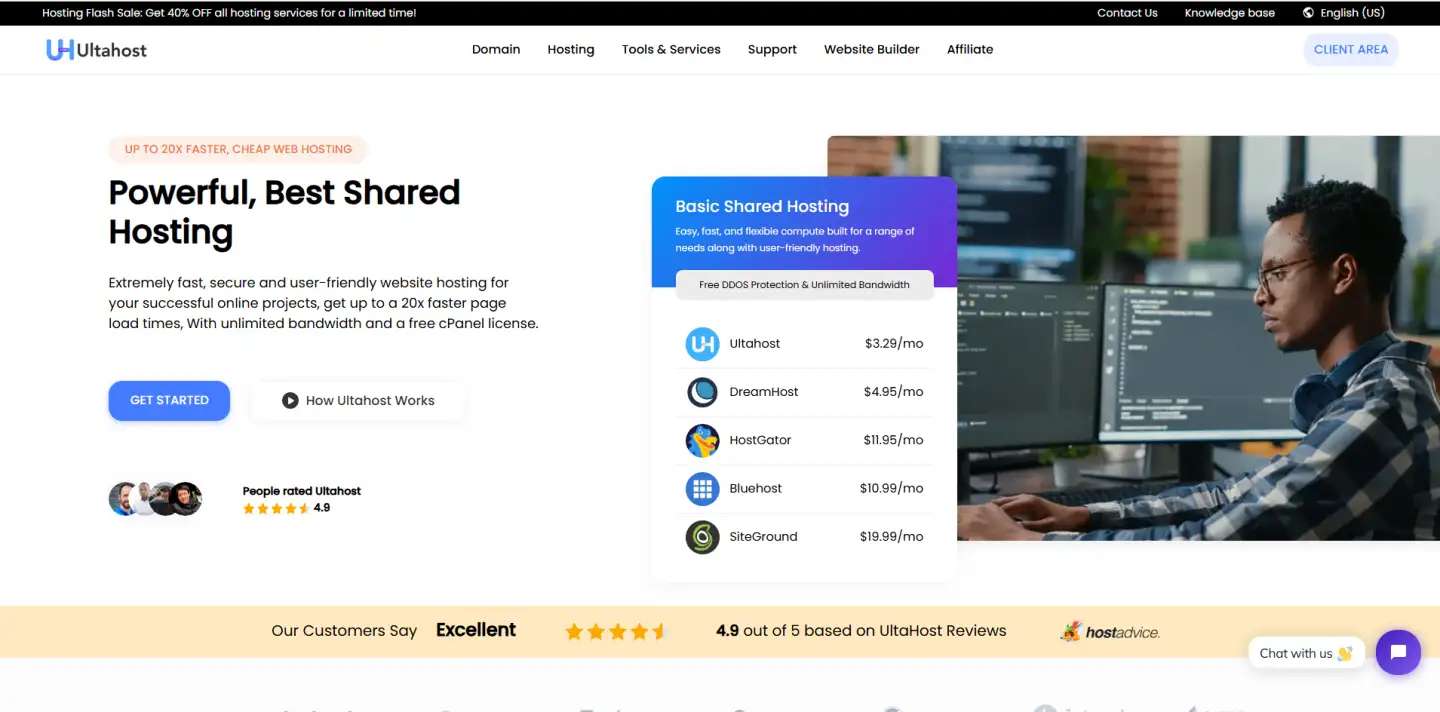1440x712 pixels.
Task: Open the Knowledge base link
Action: (1230, 13)
